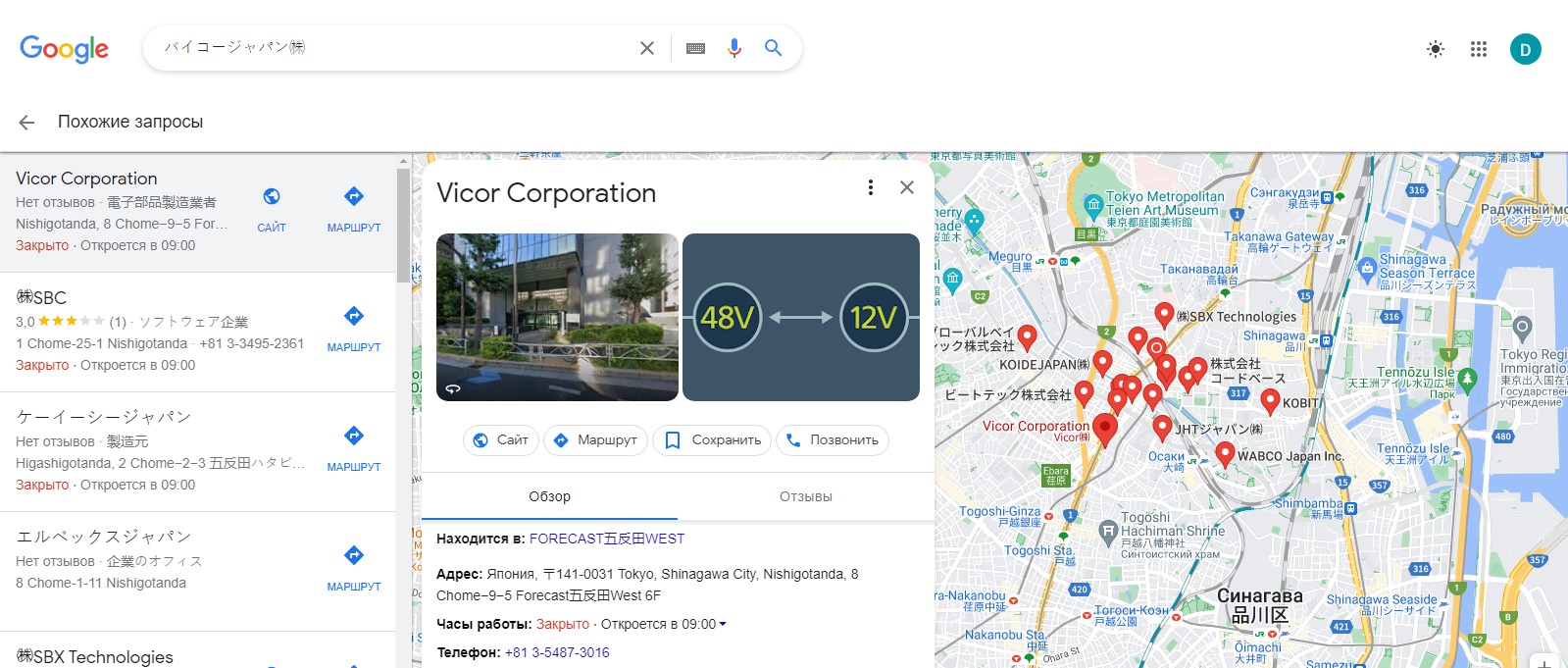
Task: Get directions to Vicor Corporation in list
Action: tap(354, 197)
